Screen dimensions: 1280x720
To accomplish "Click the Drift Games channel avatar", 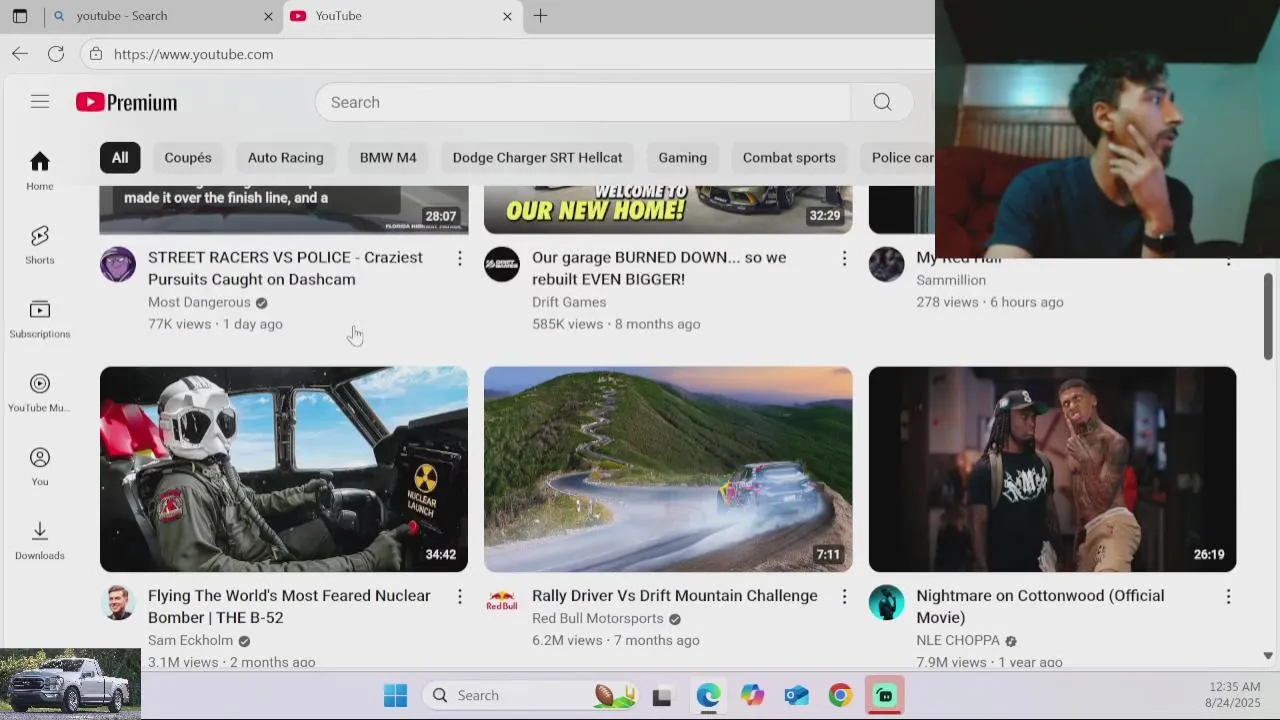I will (502, 264).
